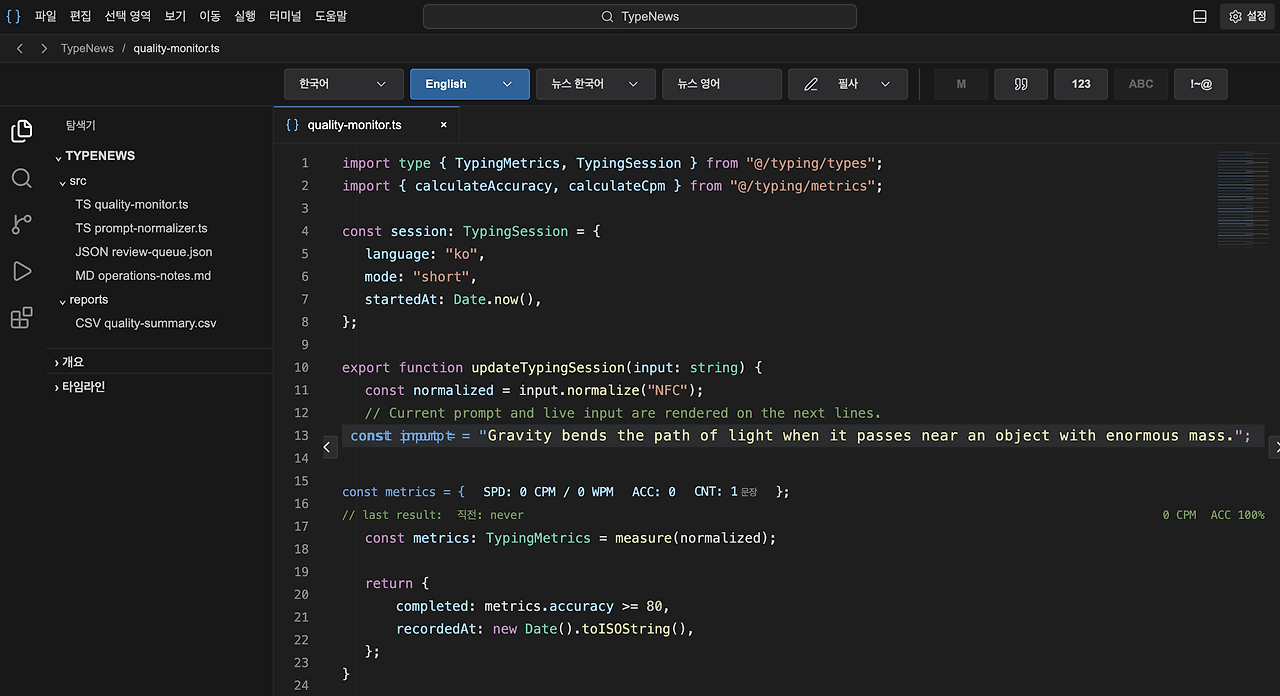Open the 이동 menu
The image size is (1280, 696).
(210, 16)
